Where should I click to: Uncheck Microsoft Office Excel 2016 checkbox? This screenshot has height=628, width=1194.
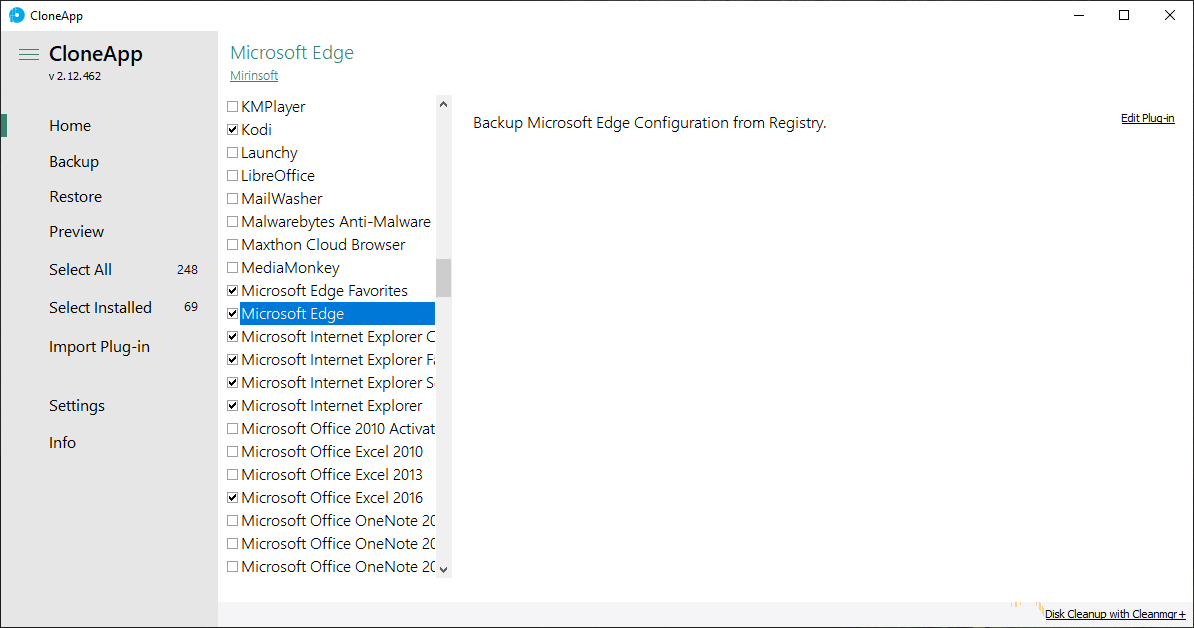point(232,497)
